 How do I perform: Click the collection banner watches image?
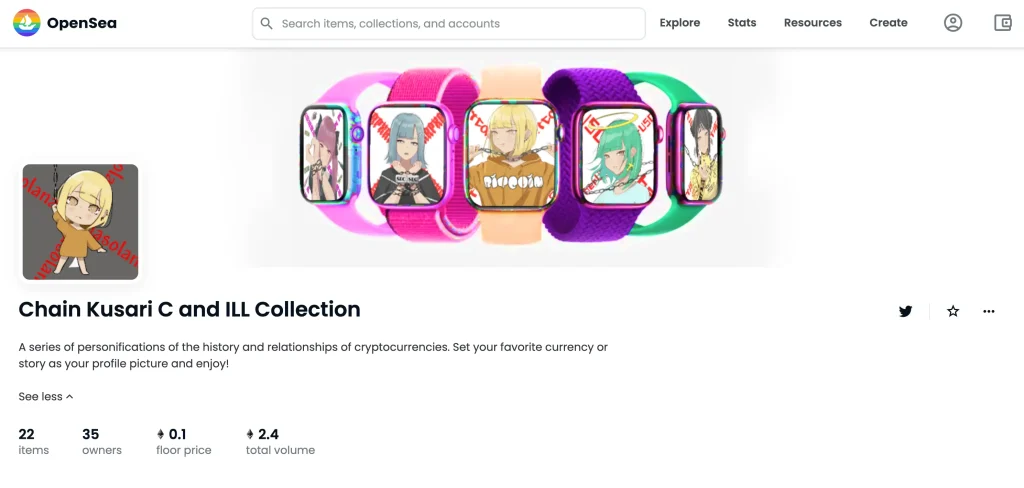tap(511, 157)
